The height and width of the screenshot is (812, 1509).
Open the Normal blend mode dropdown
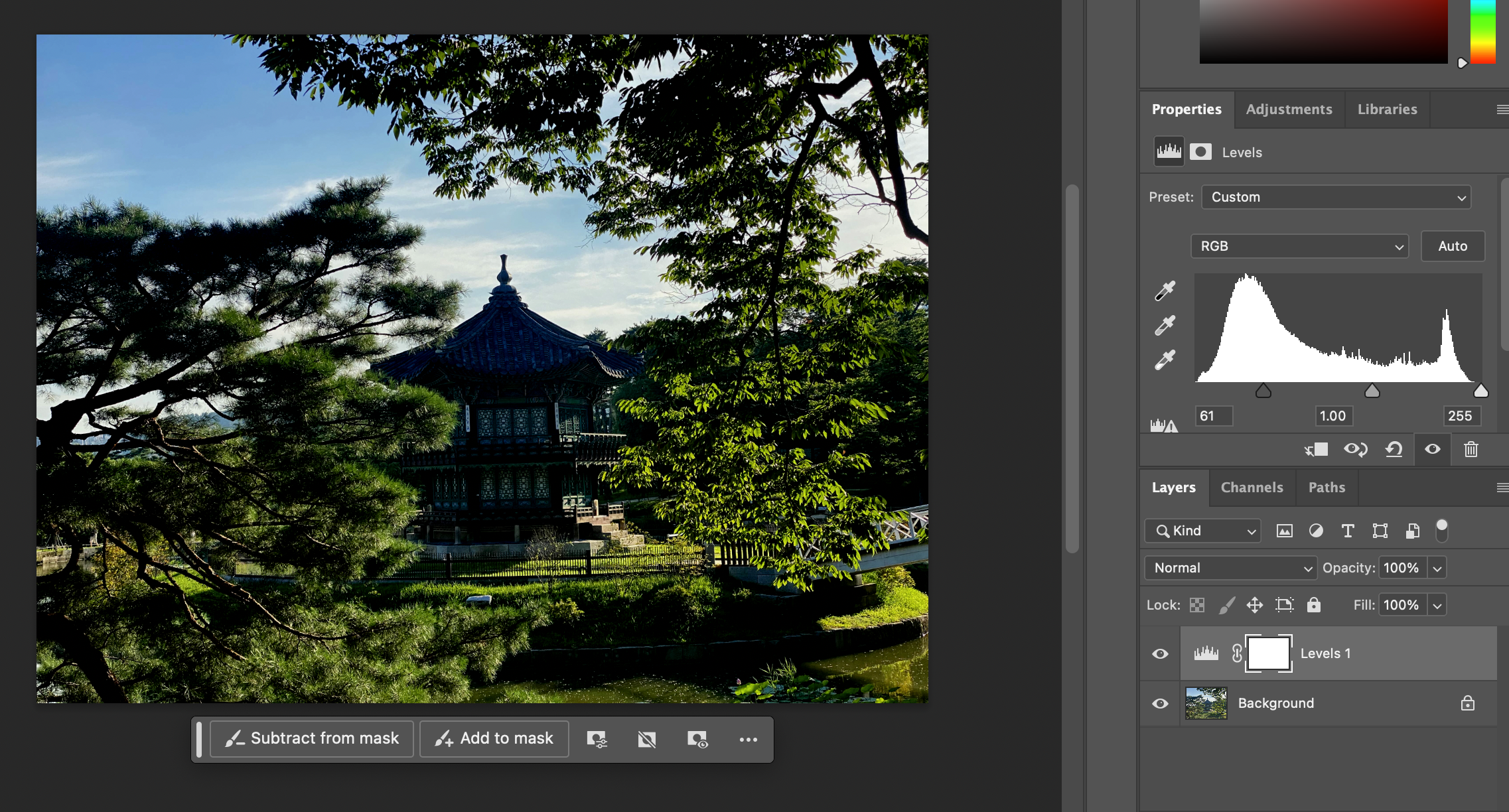pyautogui.click(x=1230, y=568)
